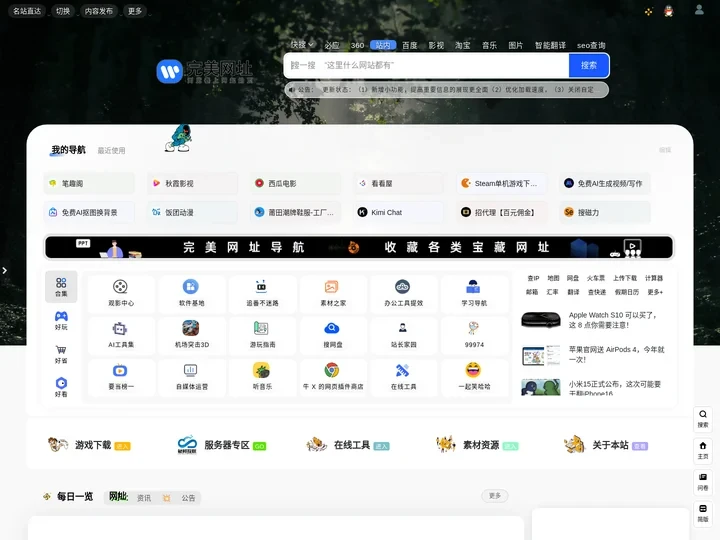Click the sparkle icon in top bar

coord(648,11)
